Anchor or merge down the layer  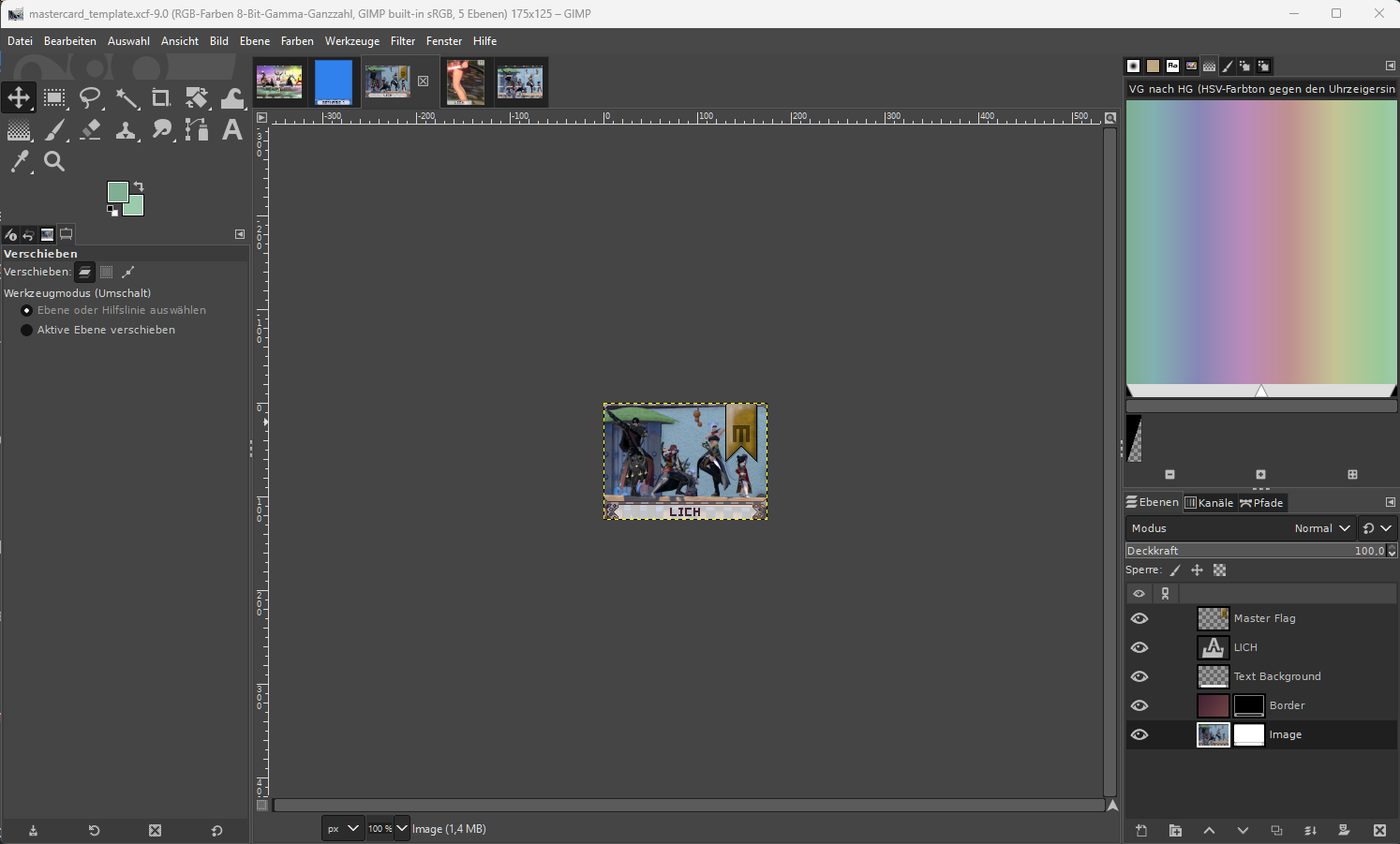[x=1310, y=830]
